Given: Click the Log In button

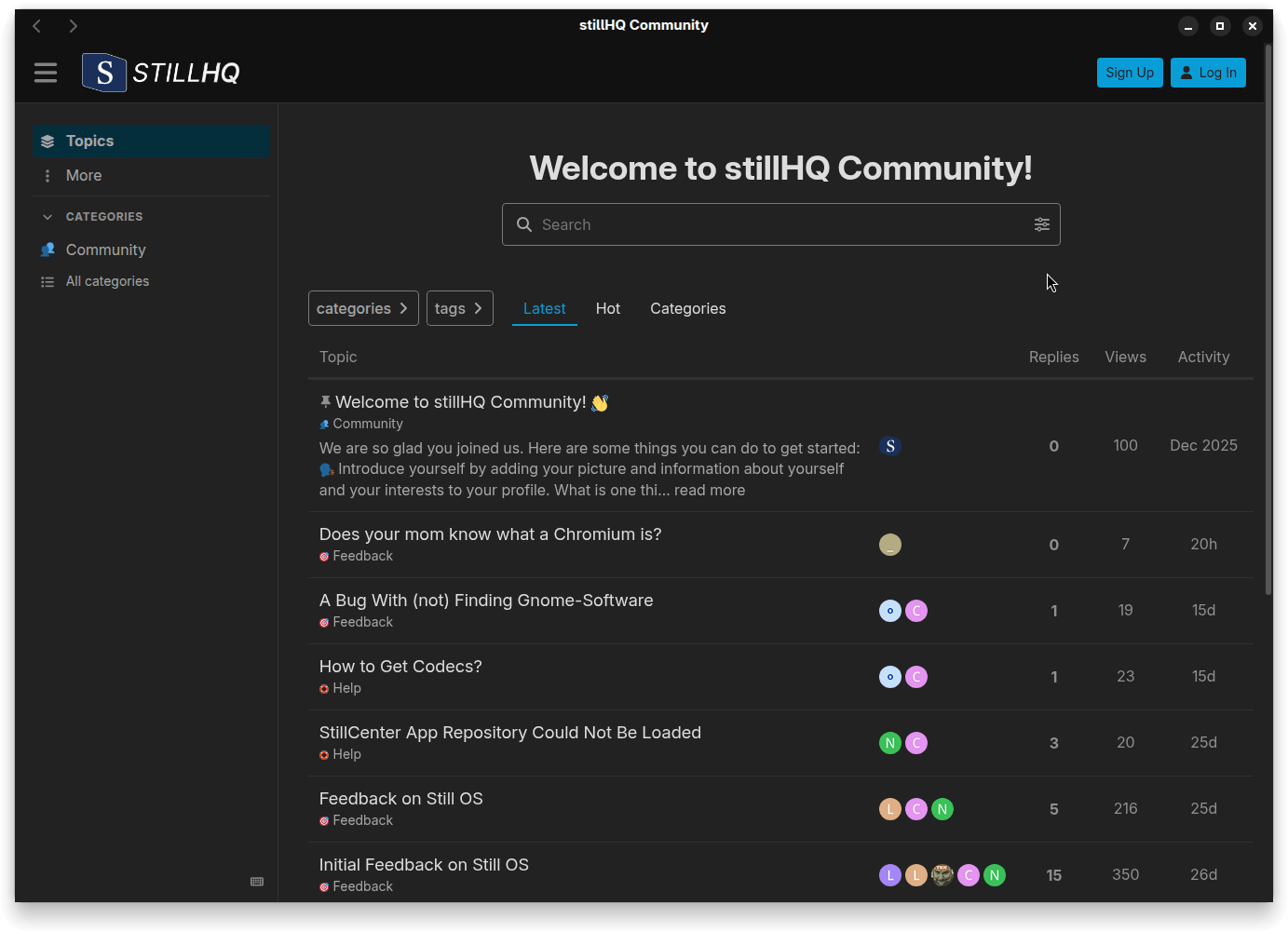Looking at the screenshot, I should click(1208, 73).
